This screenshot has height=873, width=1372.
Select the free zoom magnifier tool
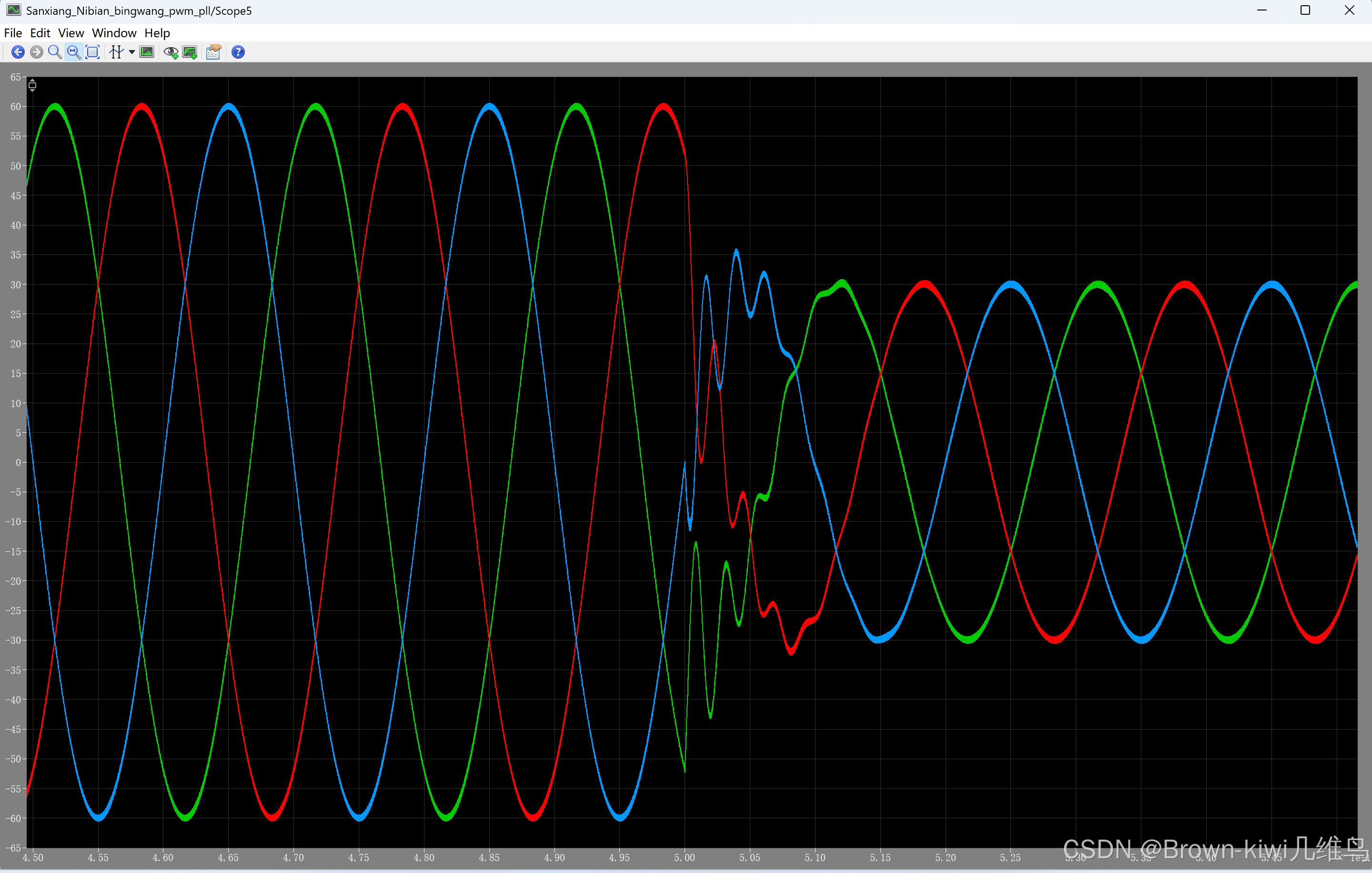click(55, 52)
